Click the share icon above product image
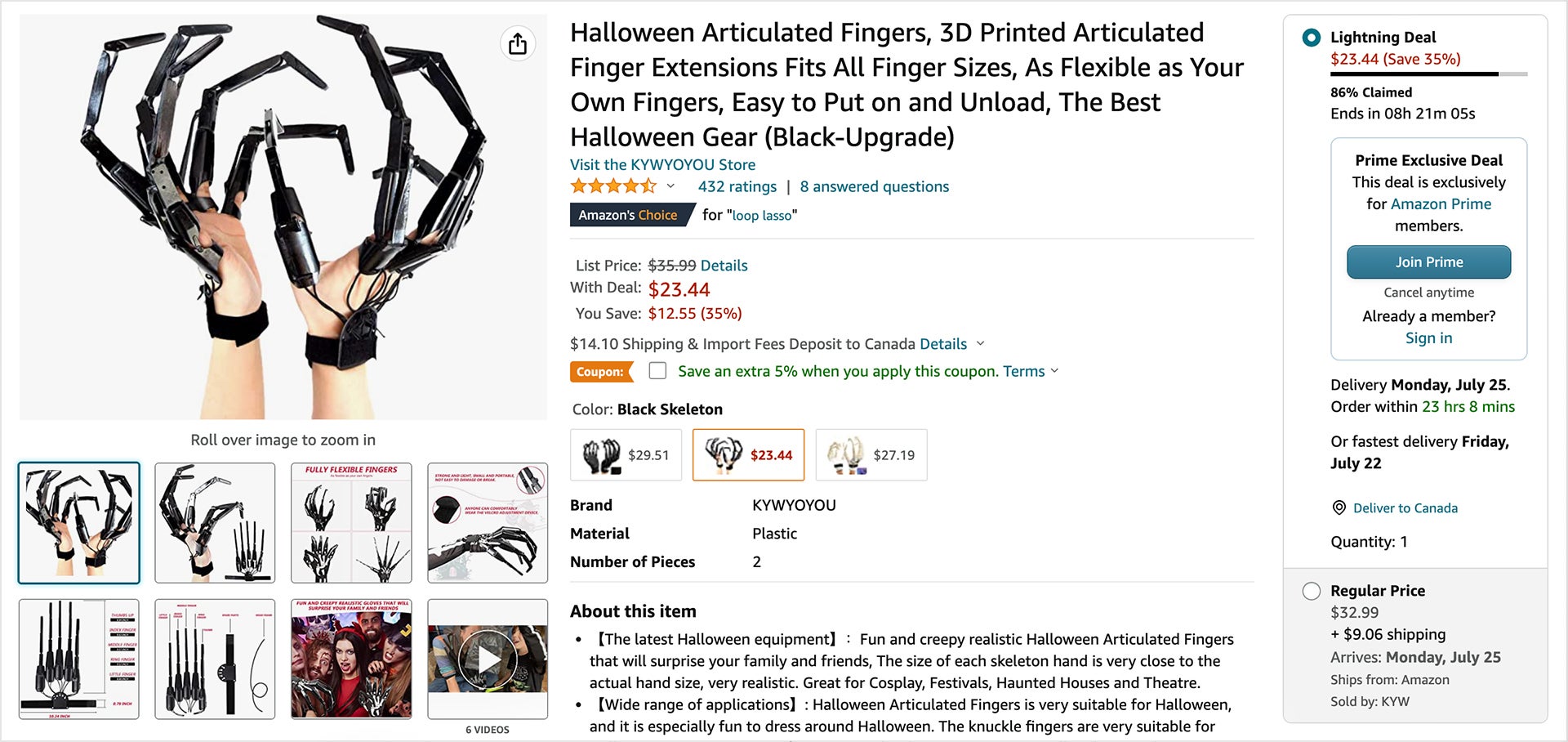The width and height of the screenshot is (1568, 742). [517, 42]
